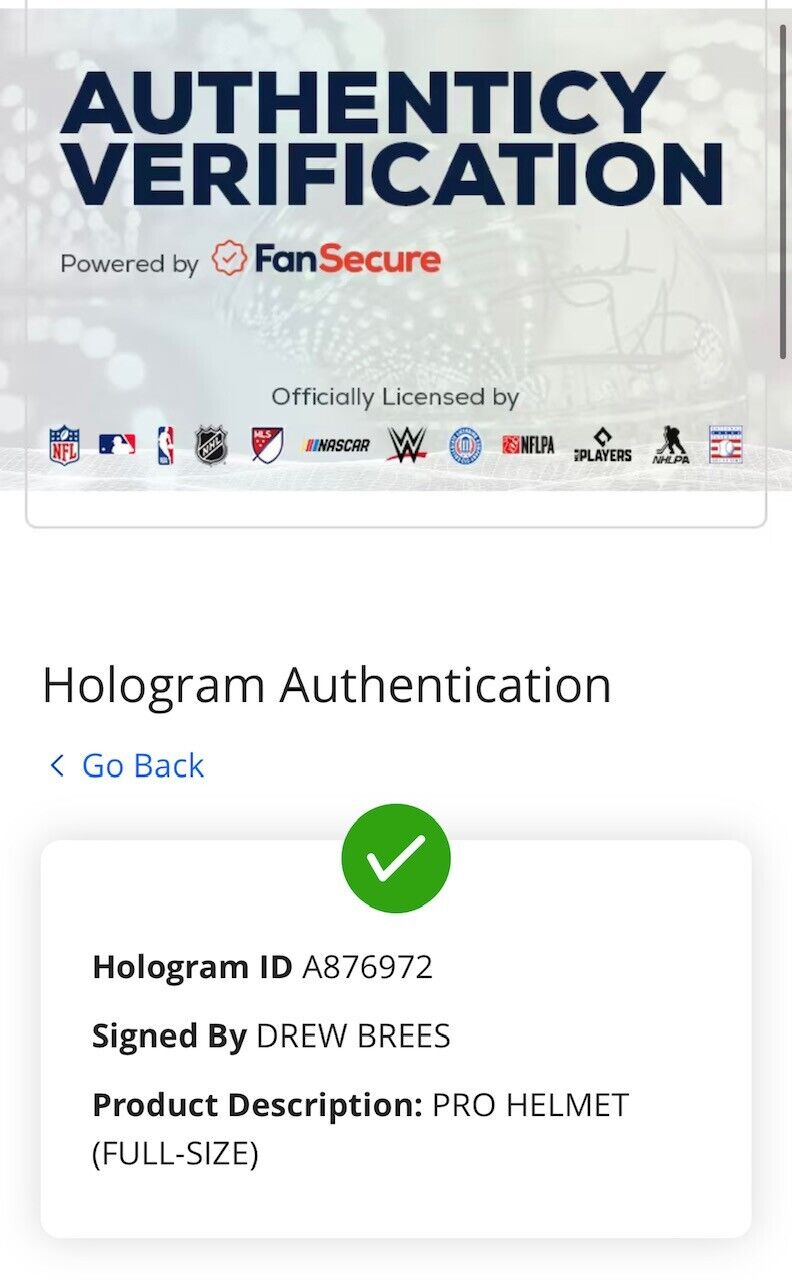Click the green verified checkmark
792x1280 pixels.
(396, 858)
